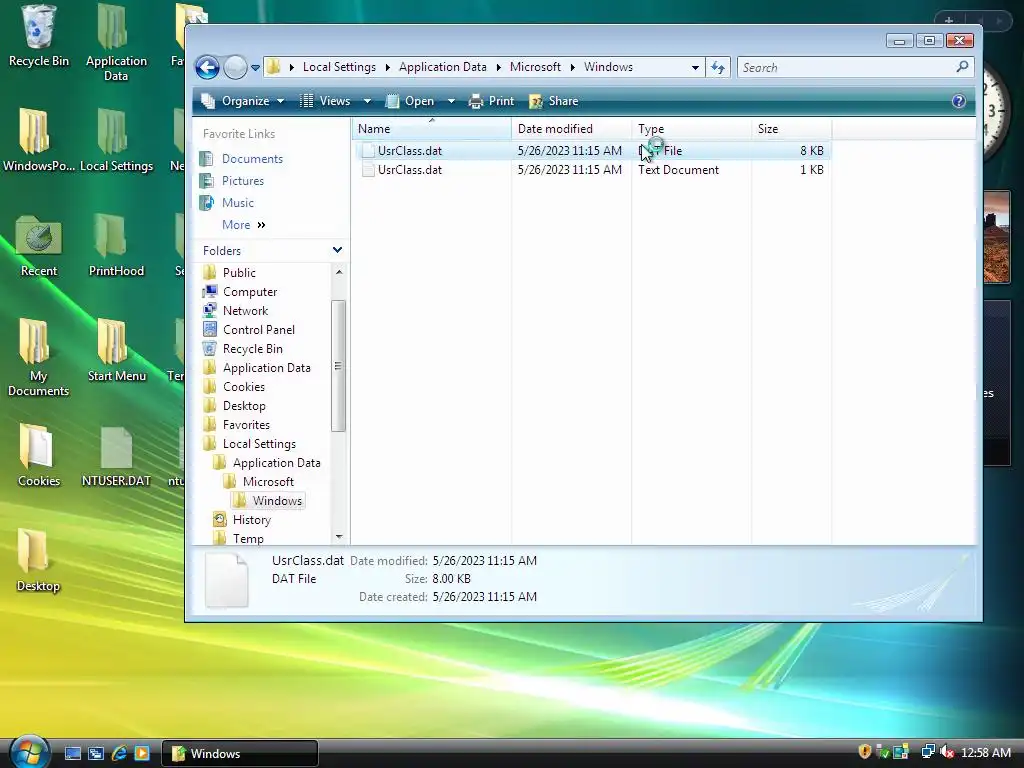Click folder tree scroll down arrow
The height and width of the screenshot is (768, 1024).
pos(338,537)
